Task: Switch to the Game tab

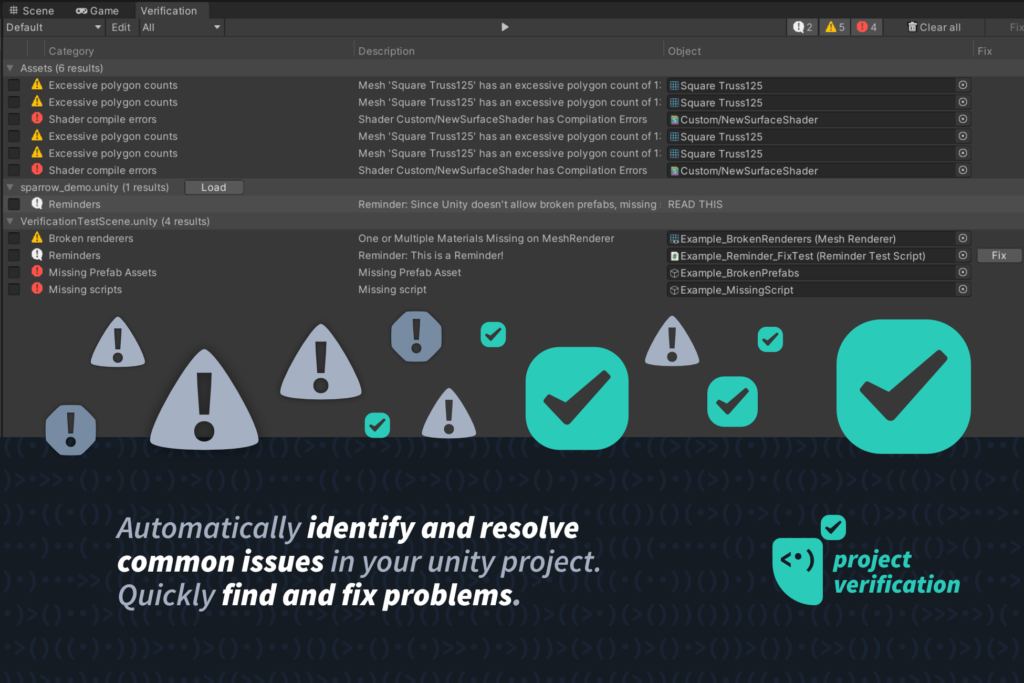Action: click(x=97, y=10)
